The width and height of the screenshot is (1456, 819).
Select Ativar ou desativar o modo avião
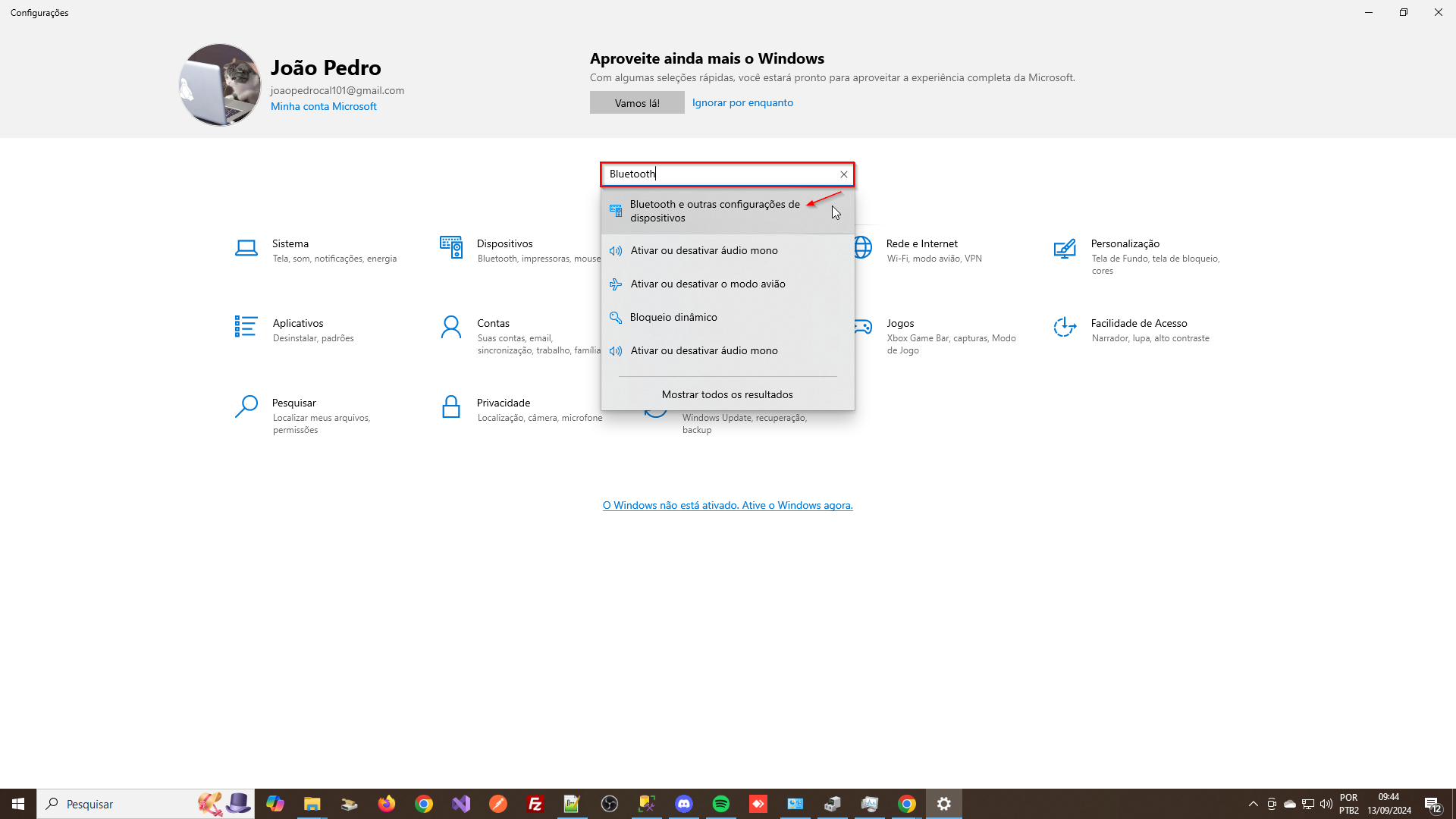727,284
